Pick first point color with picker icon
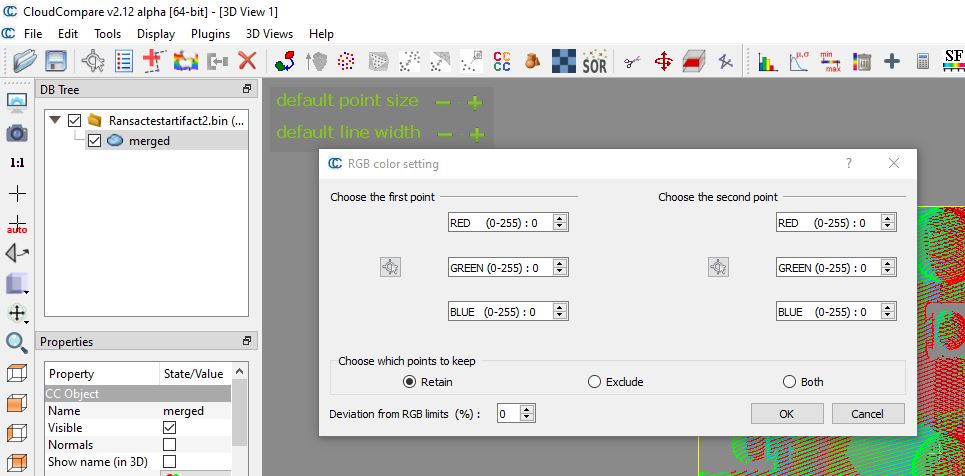This screenshot has width=965, height=476. [390, 267]
